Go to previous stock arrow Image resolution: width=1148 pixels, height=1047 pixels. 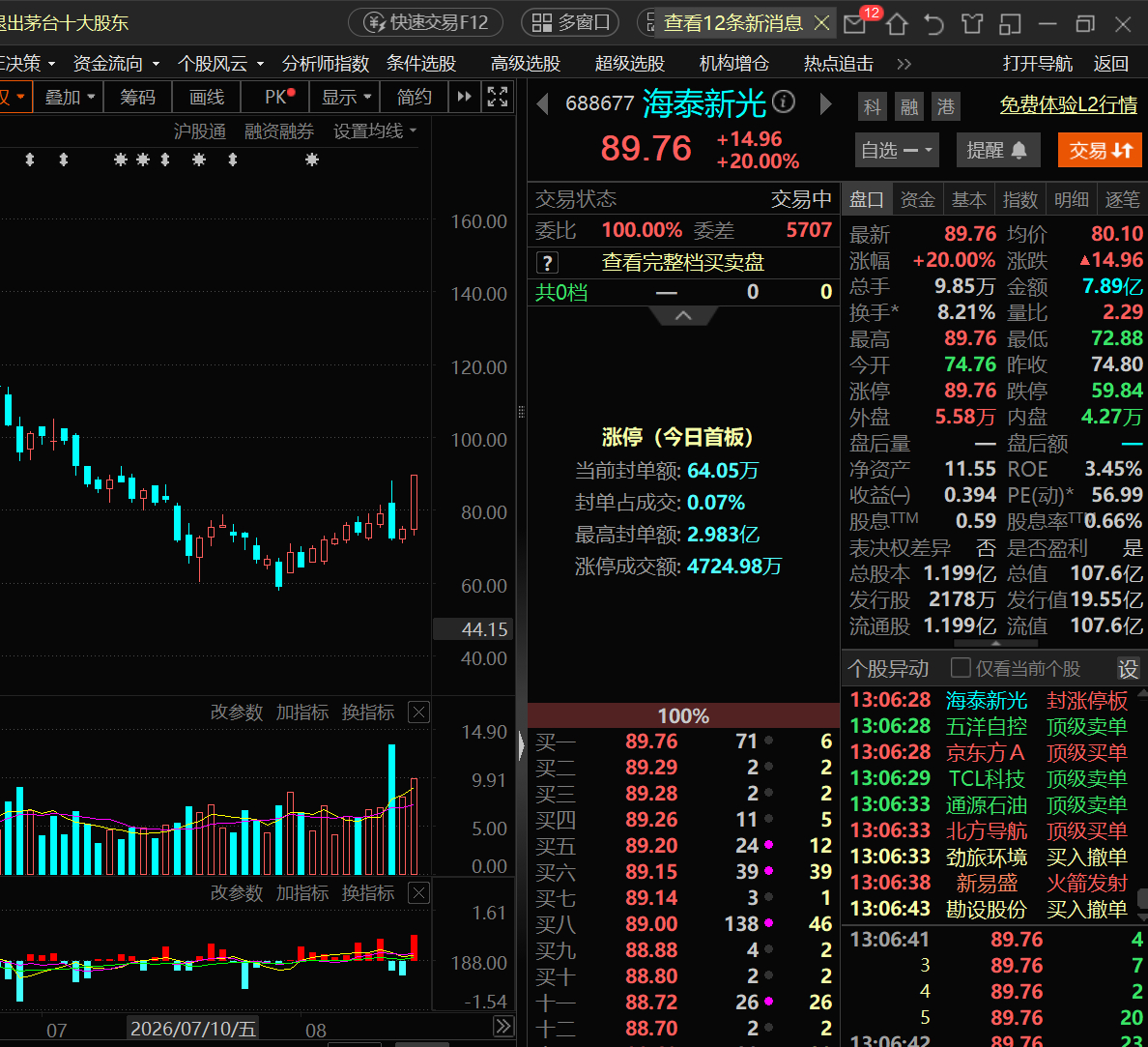click(x=543, y=104)
